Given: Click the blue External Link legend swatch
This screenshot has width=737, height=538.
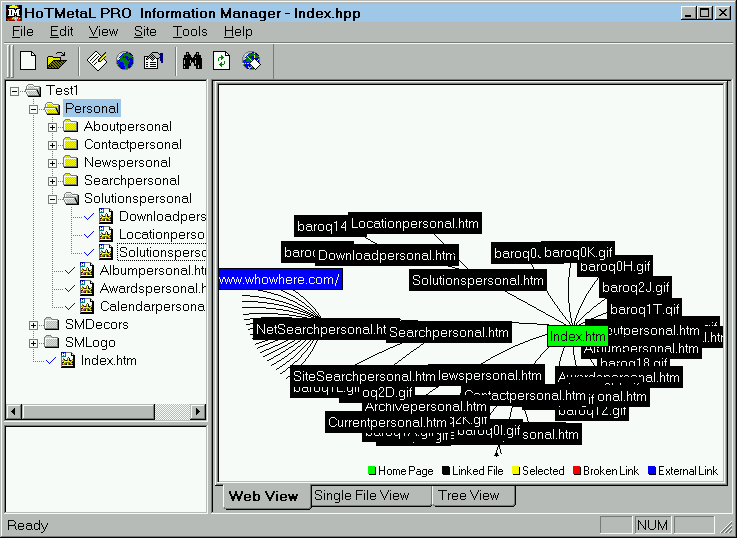Looking at the screenshot, I should point(652,470).
